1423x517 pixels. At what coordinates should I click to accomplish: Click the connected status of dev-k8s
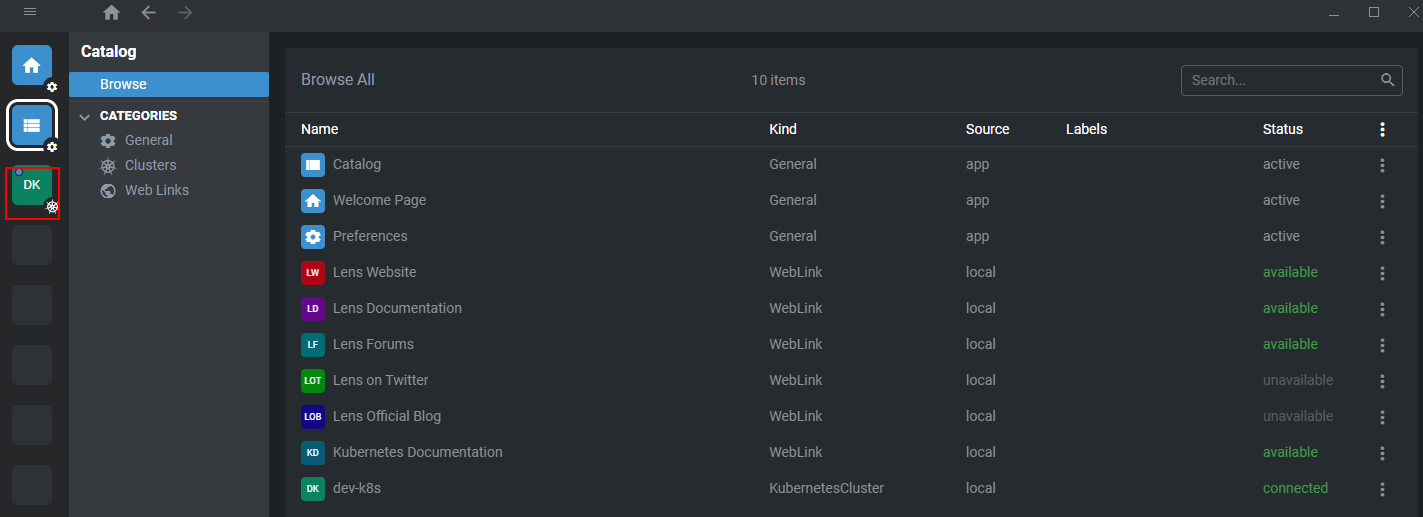click(1296, 488)
